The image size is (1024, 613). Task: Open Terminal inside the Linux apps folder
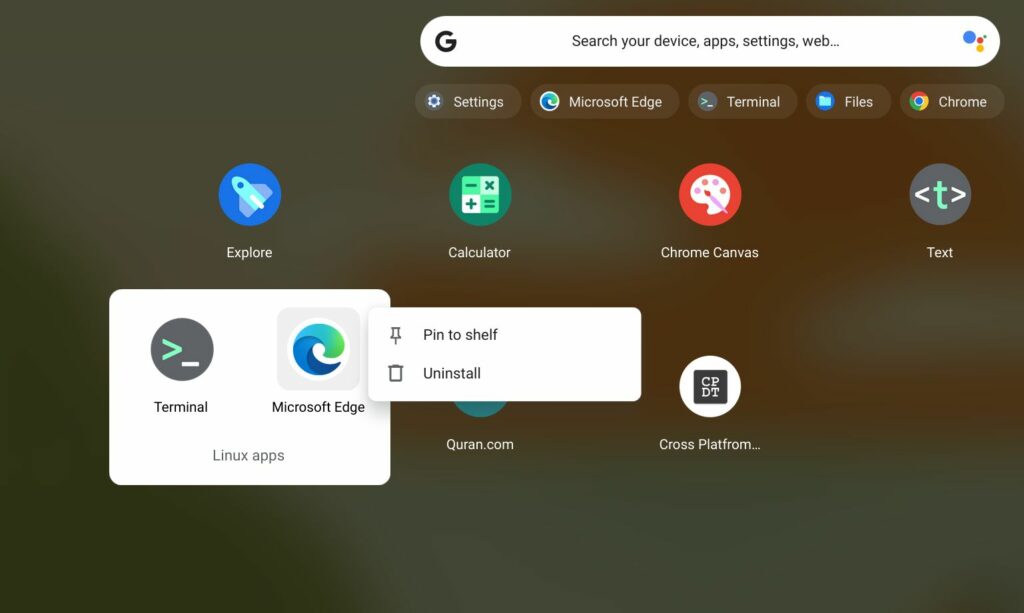click(181, 350)
